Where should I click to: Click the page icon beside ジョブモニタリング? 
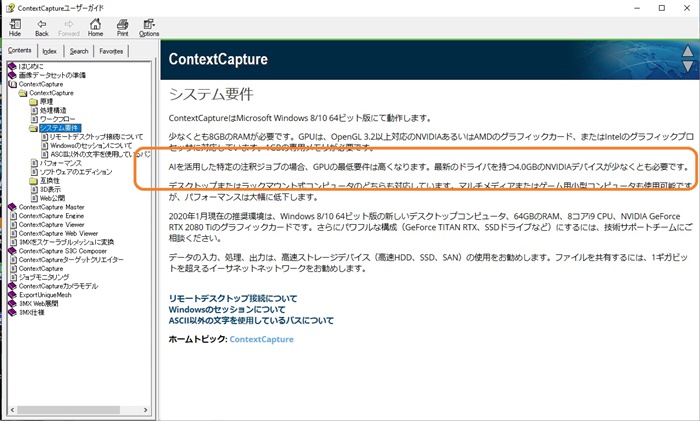(13, 277)
